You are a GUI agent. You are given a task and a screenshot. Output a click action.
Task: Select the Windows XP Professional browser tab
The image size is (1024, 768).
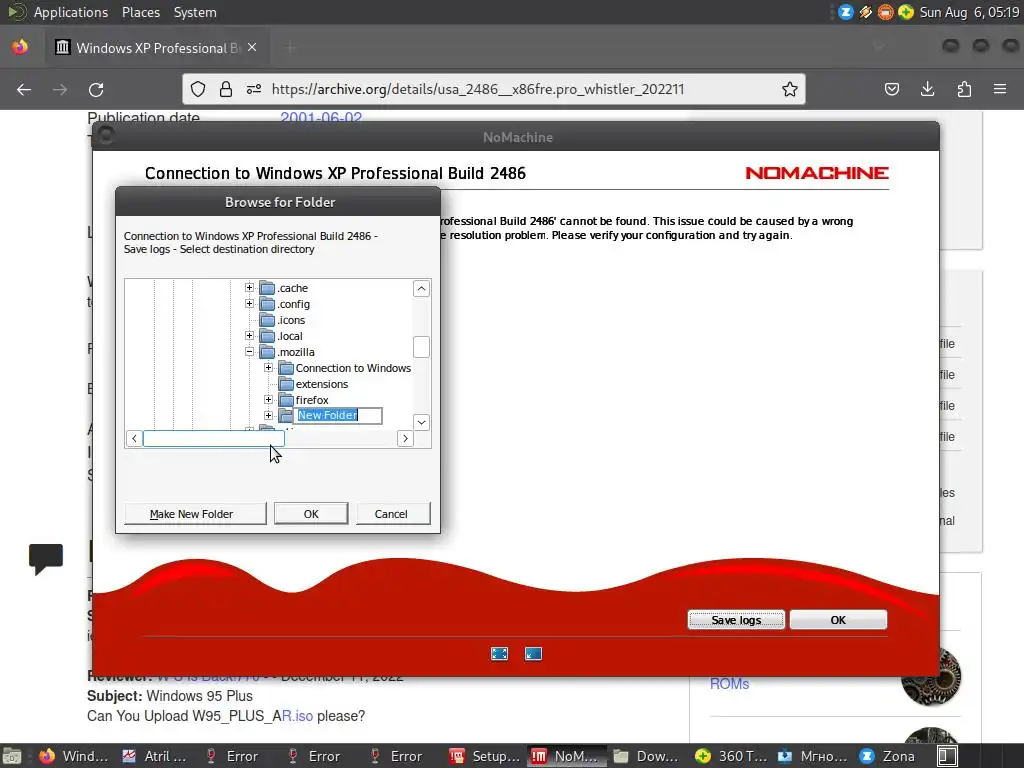tap(157, 48)
